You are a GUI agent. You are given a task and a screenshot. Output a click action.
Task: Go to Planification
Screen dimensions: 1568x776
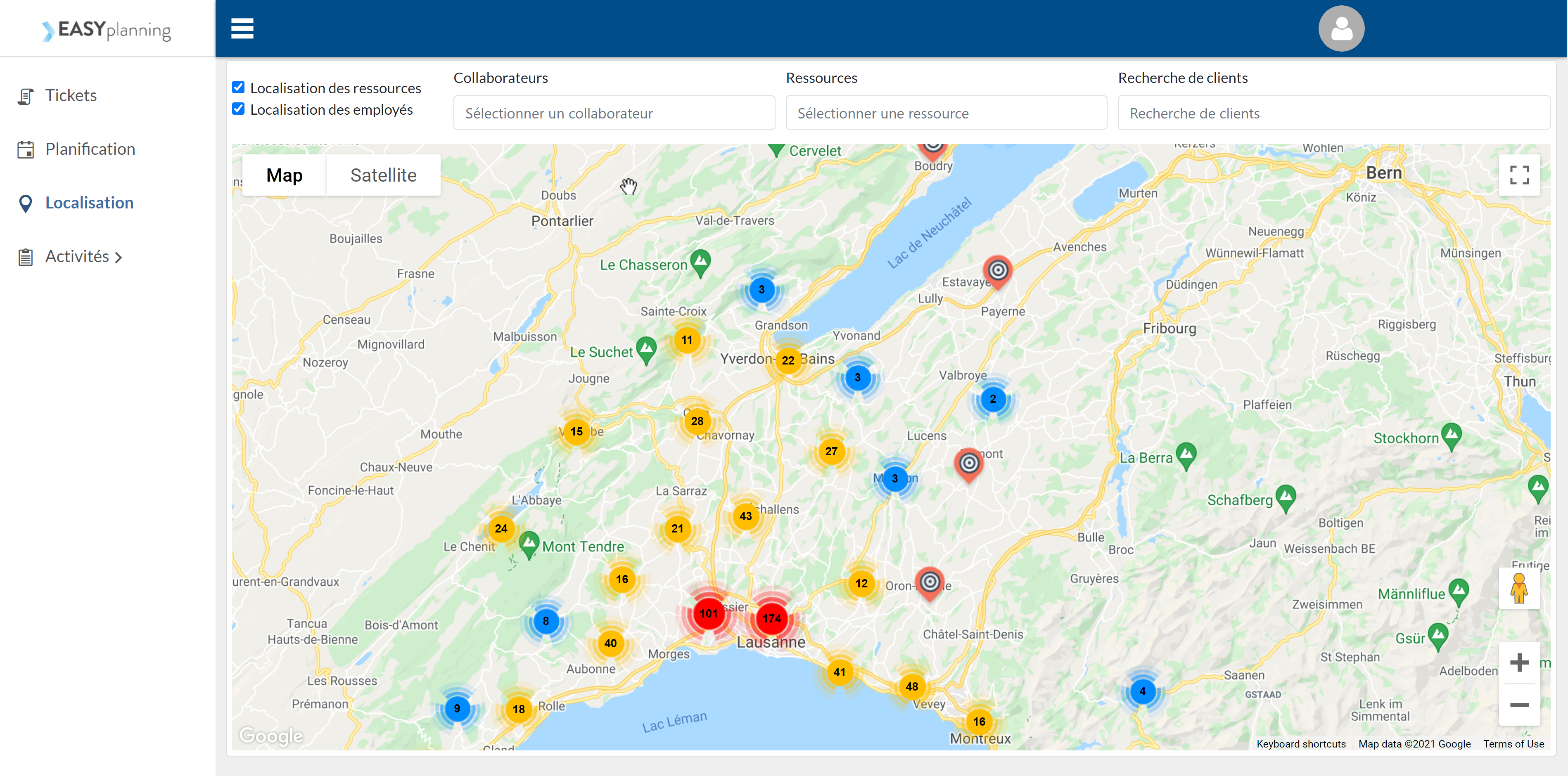coord(90,149)
